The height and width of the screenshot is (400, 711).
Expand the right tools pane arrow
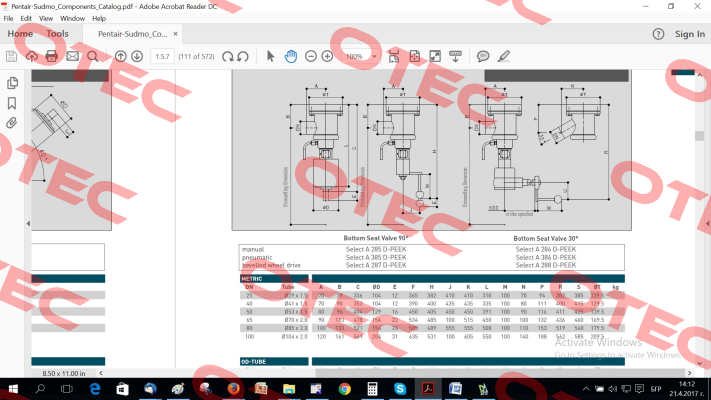coord(708,223)
